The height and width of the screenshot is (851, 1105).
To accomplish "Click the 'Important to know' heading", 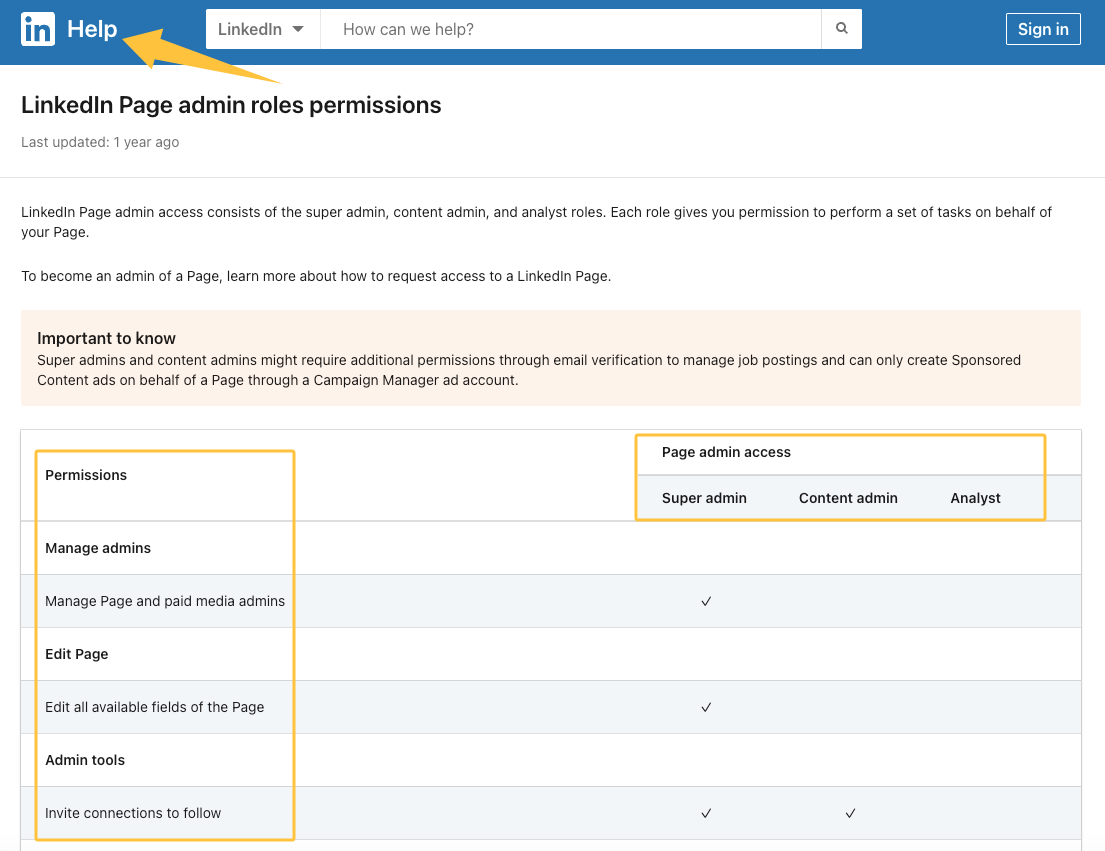I will pyautogui.click(x=106, y=338).
